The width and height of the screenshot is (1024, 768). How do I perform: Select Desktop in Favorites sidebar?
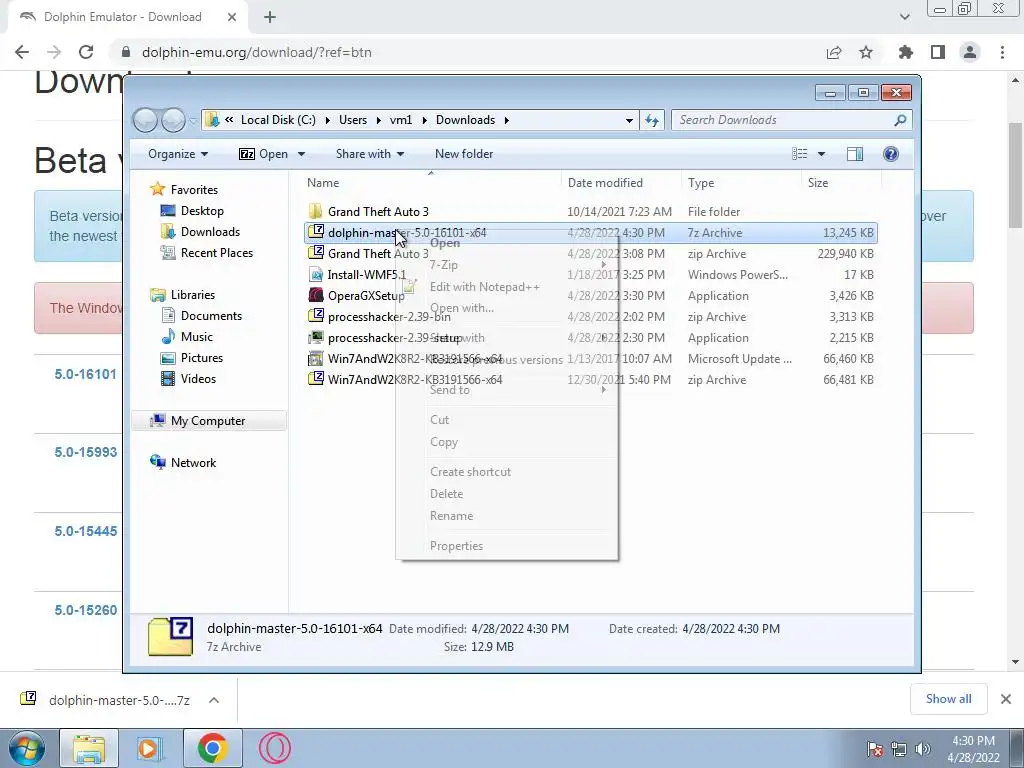click(x=192, y=211)
